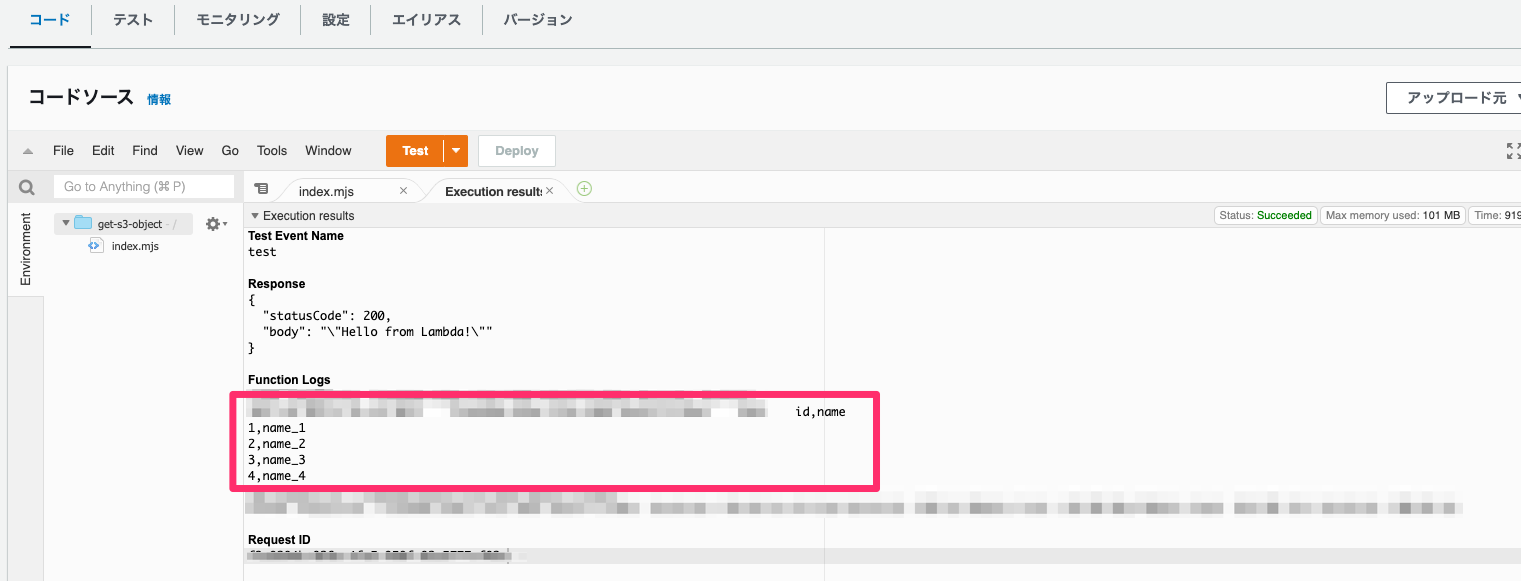Switch to the コード tab
Image resolution: width=1521 pixels, height=581 pixels.
pyautogui.click(x=50, y=19)
